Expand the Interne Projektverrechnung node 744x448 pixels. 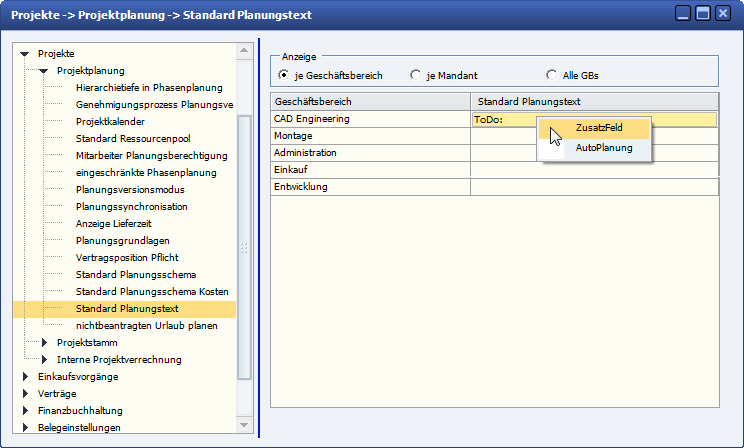44,360
